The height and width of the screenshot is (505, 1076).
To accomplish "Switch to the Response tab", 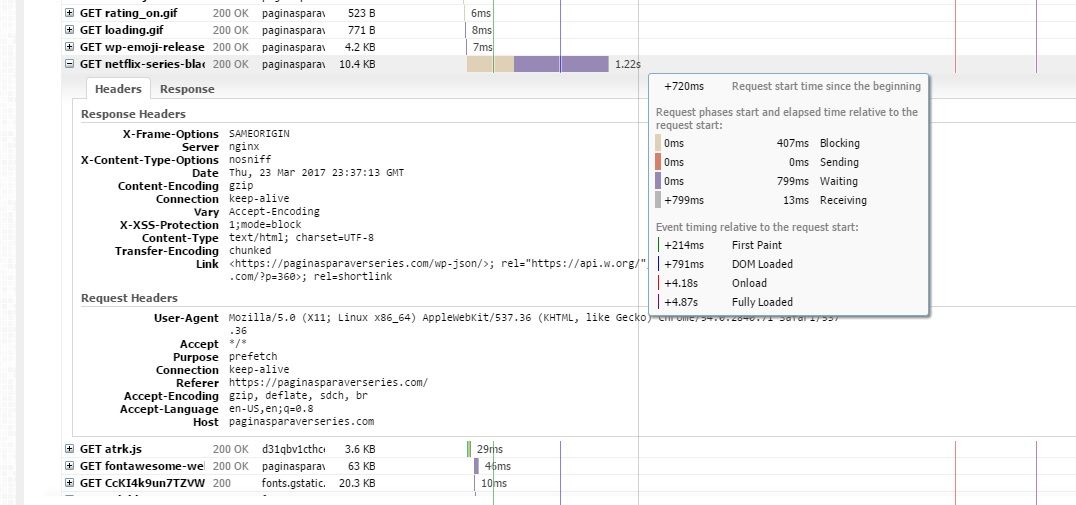I will point(187,89).
